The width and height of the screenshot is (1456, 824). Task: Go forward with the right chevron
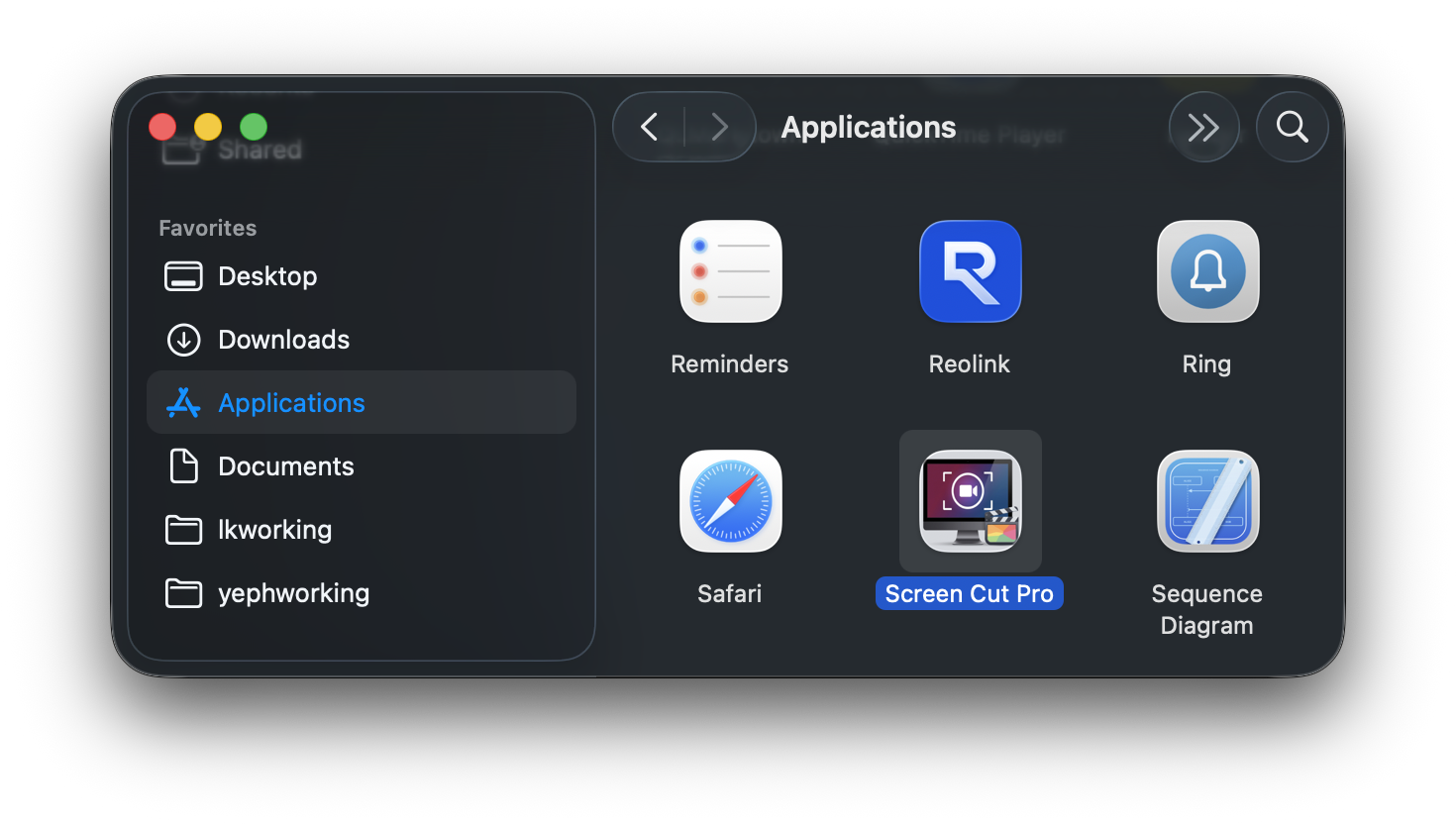(x=720, y=127)
